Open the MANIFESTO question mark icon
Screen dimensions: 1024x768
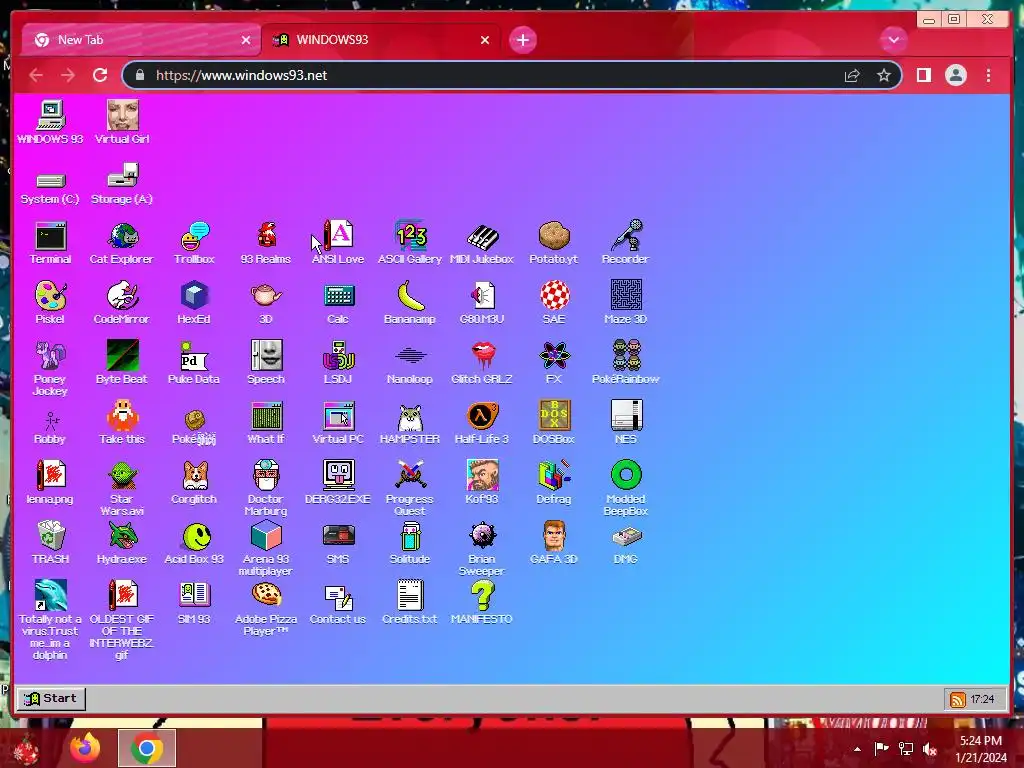(x=482, y=603)
